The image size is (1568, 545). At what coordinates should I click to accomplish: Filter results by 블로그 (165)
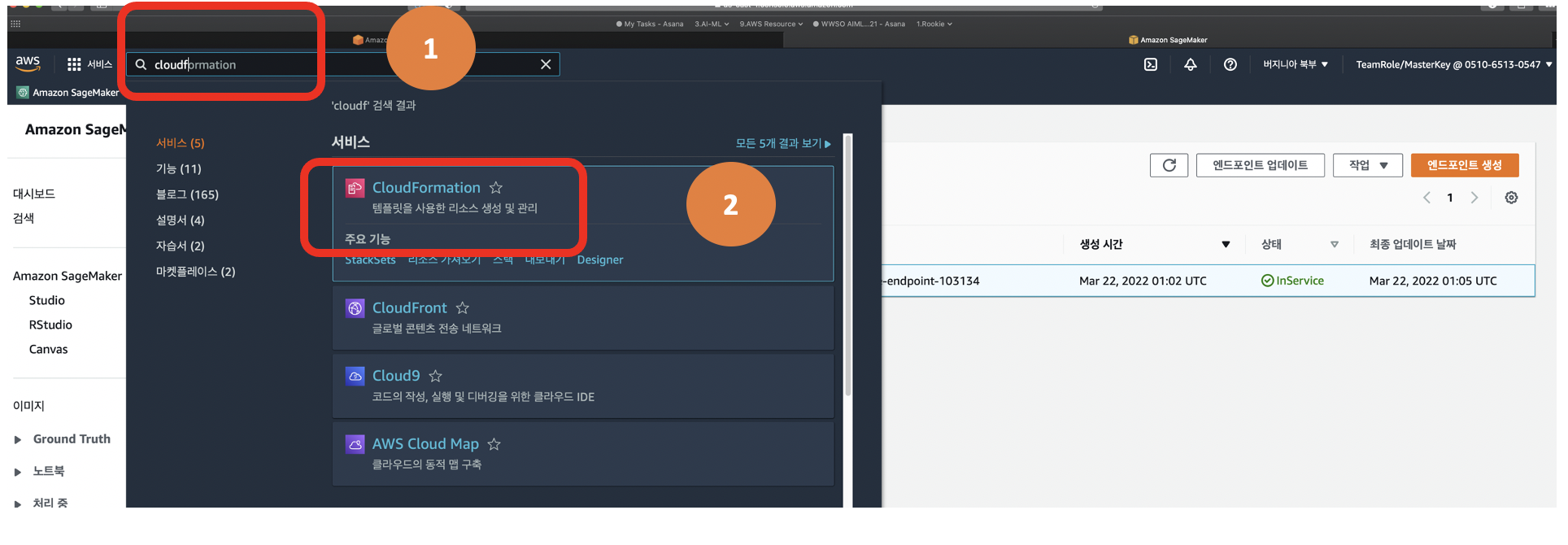click(187, 195)
